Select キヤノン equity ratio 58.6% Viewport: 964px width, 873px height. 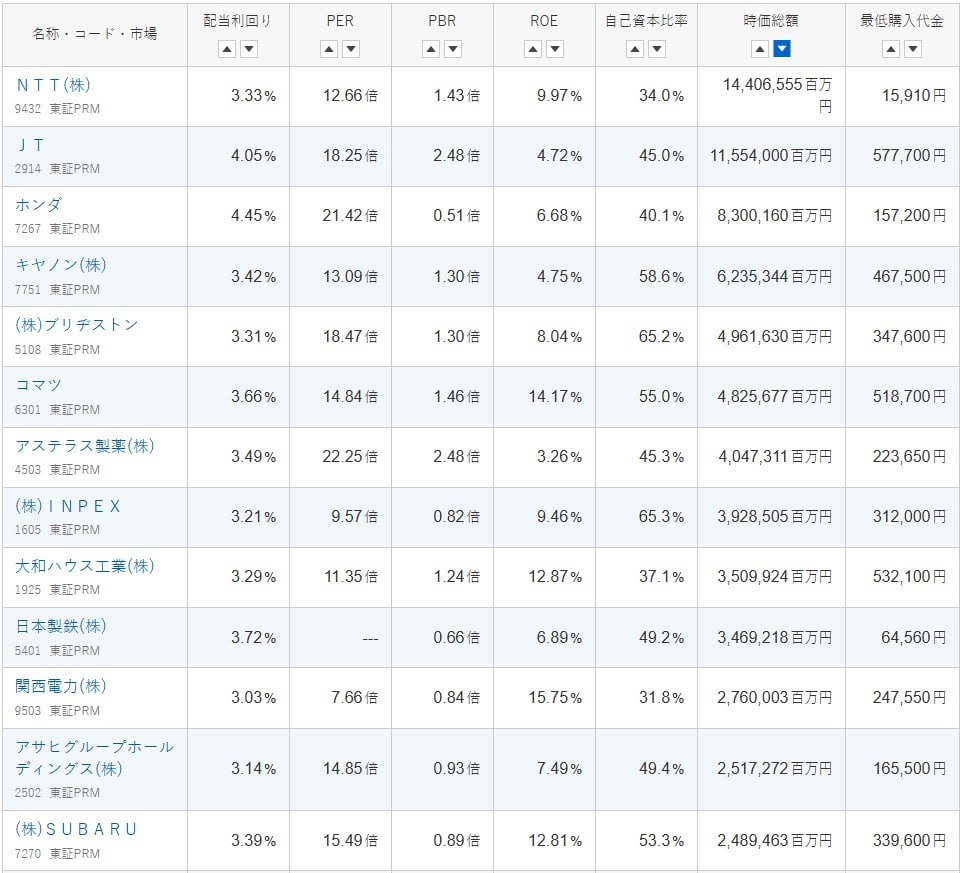(x=661, y=277)
